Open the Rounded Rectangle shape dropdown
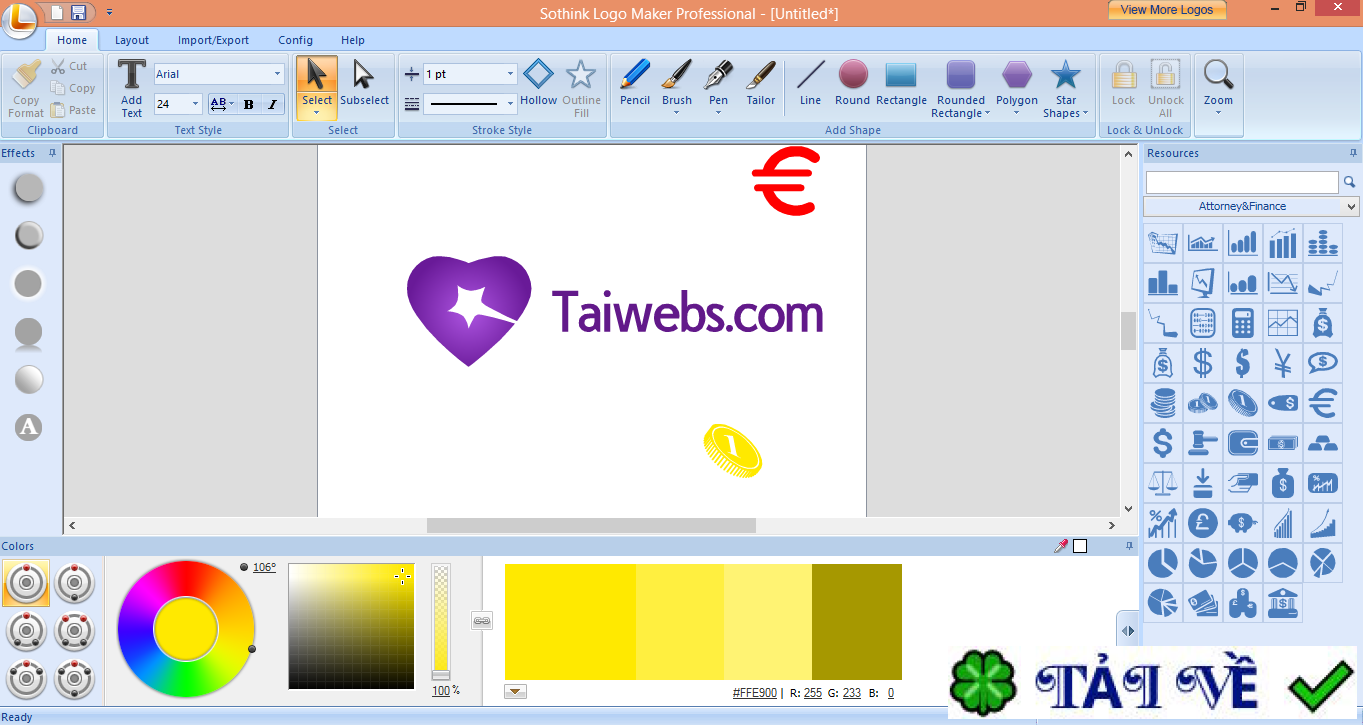Image resolution: width=1363 pixels, height=725 pixels. pos(987,113)
